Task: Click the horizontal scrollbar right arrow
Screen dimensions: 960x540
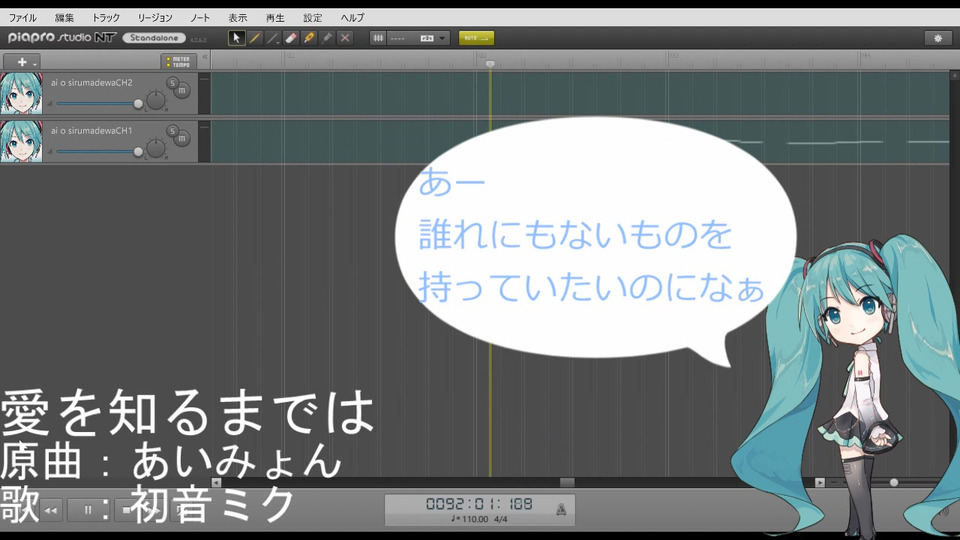Action: coord(820,482)
